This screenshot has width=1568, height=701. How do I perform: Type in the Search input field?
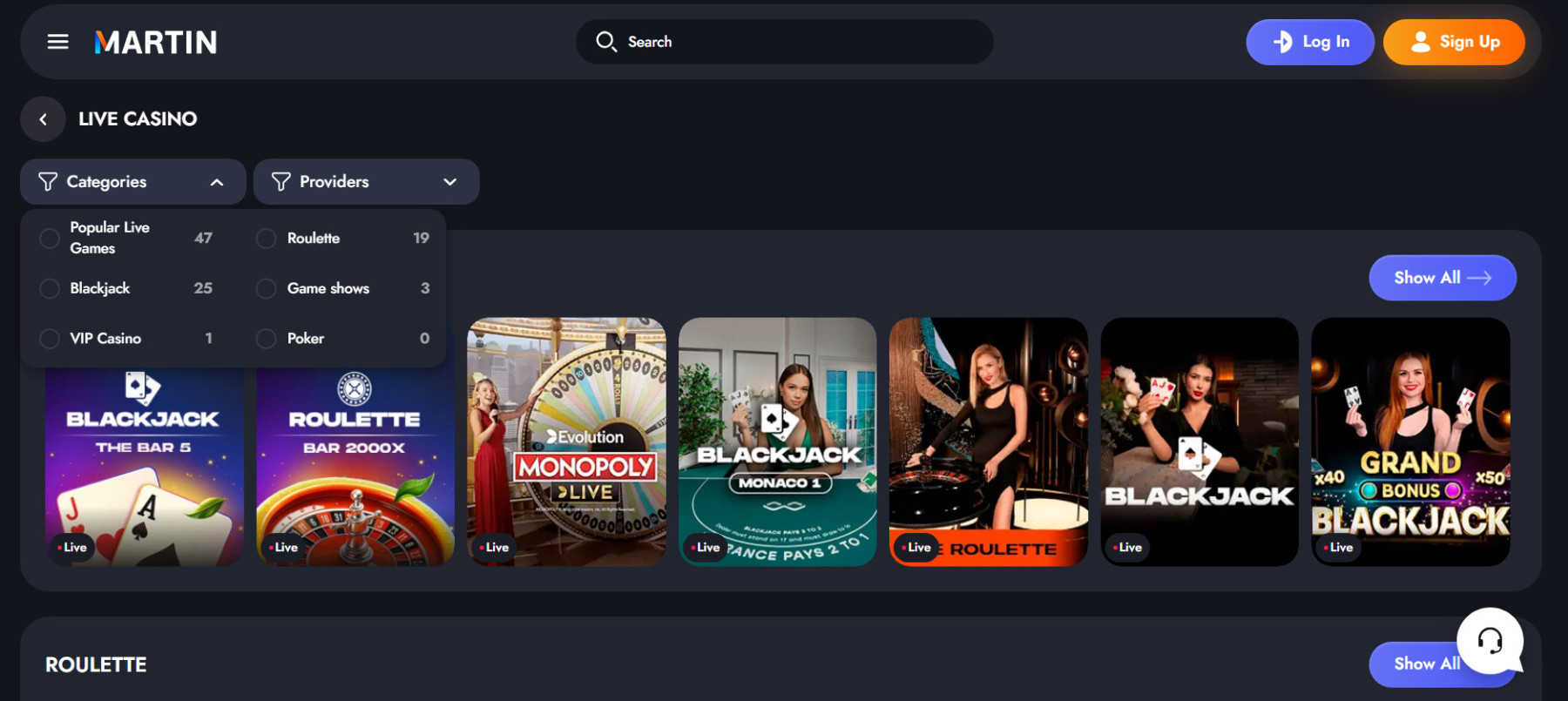click(801, 42)
